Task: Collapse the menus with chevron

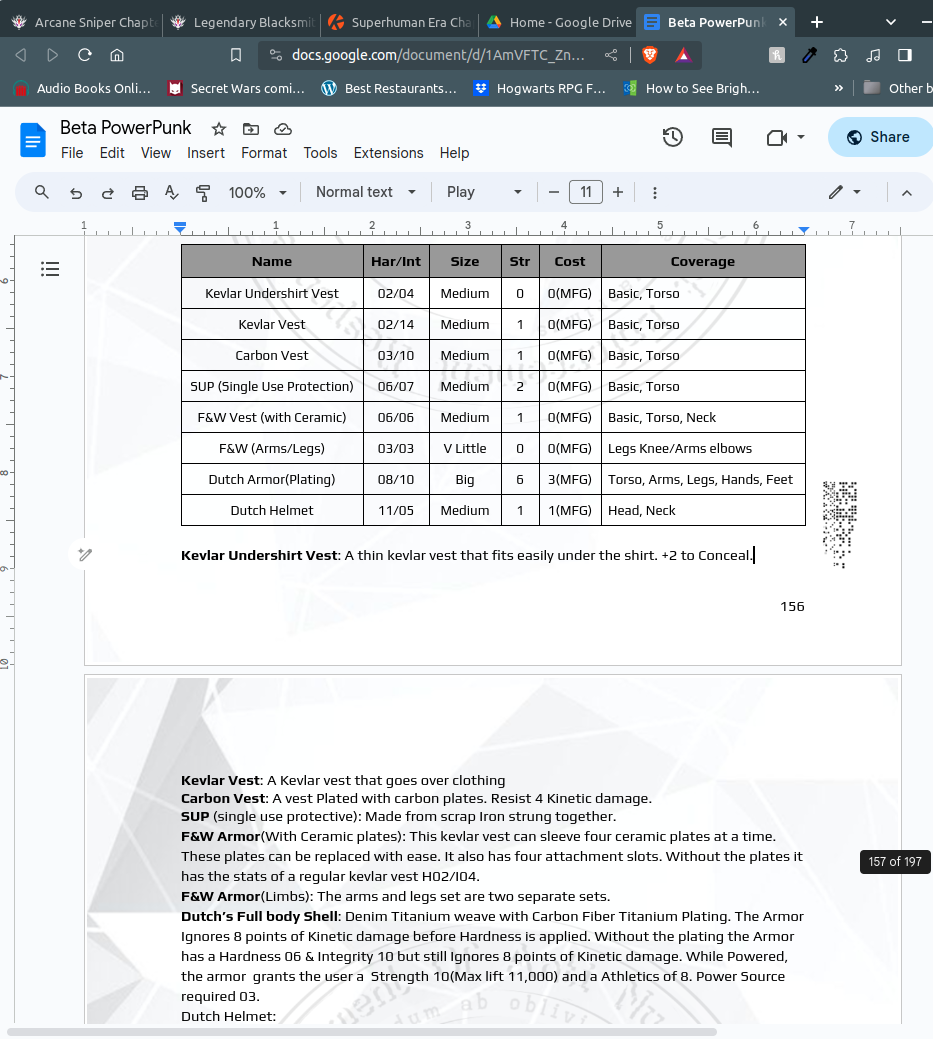Action: 906,193
